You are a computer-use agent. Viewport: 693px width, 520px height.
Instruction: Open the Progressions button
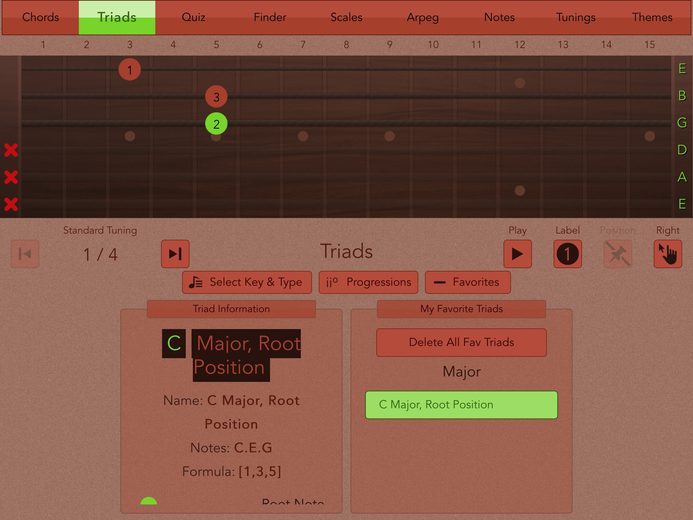(369, 282)
